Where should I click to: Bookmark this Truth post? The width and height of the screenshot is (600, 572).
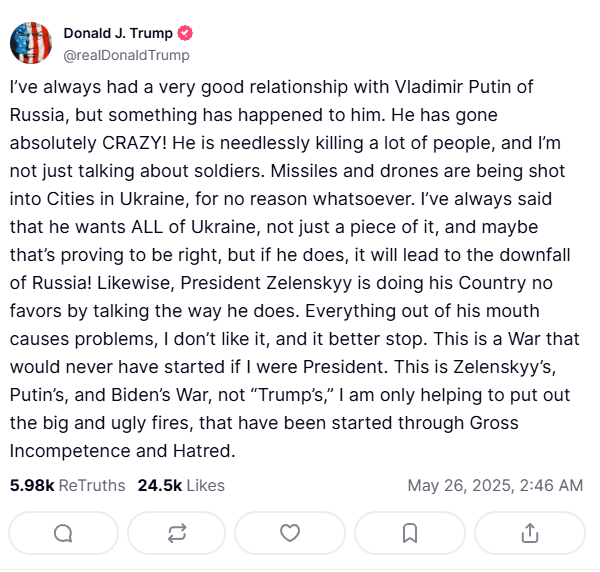tap(410, 533)
